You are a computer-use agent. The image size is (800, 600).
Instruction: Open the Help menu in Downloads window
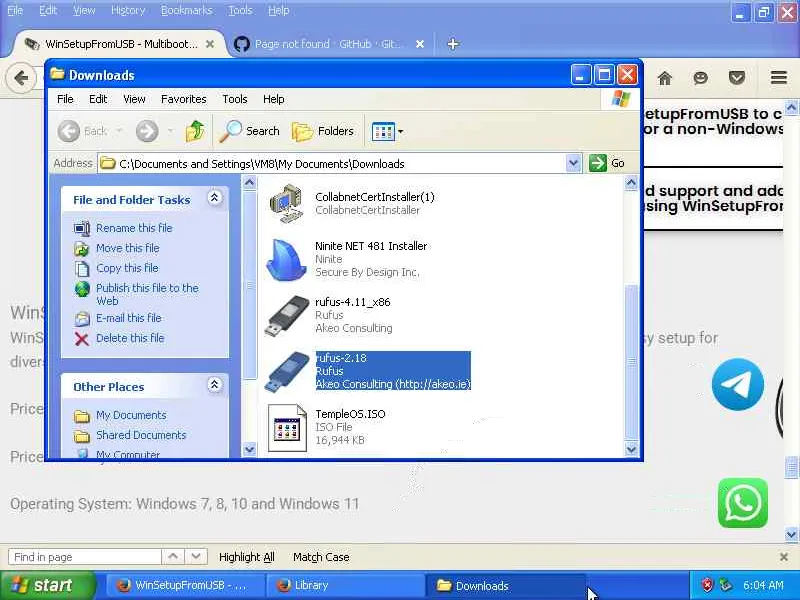point(273,99)
